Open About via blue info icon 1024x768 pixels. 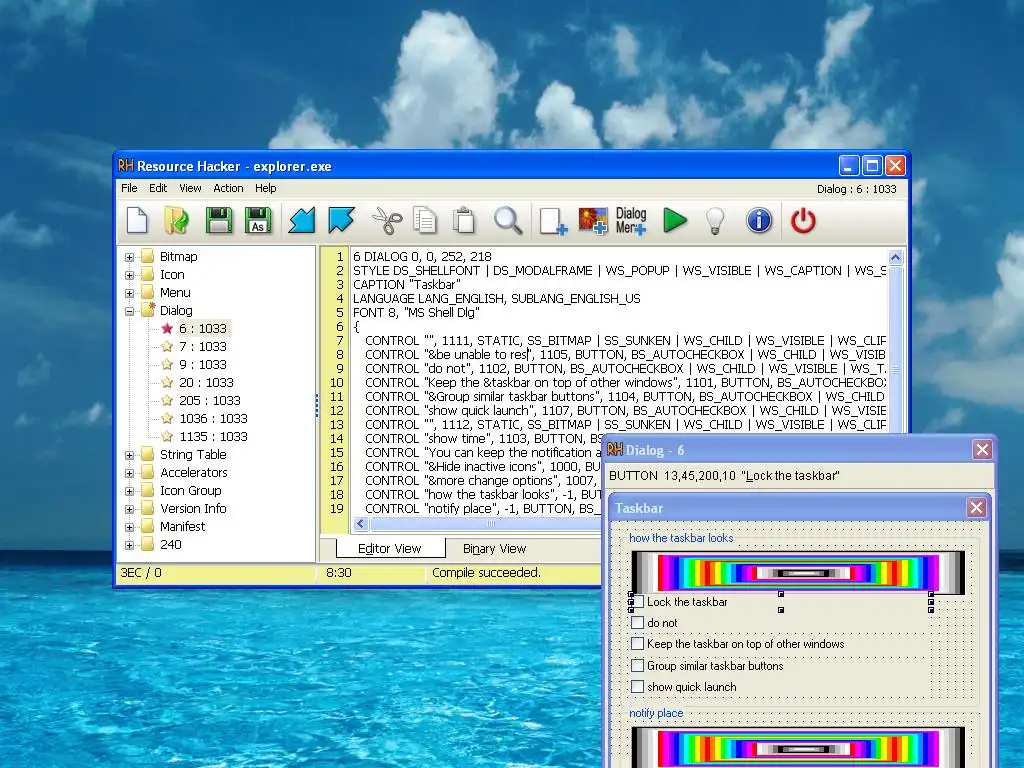(759, 220)
